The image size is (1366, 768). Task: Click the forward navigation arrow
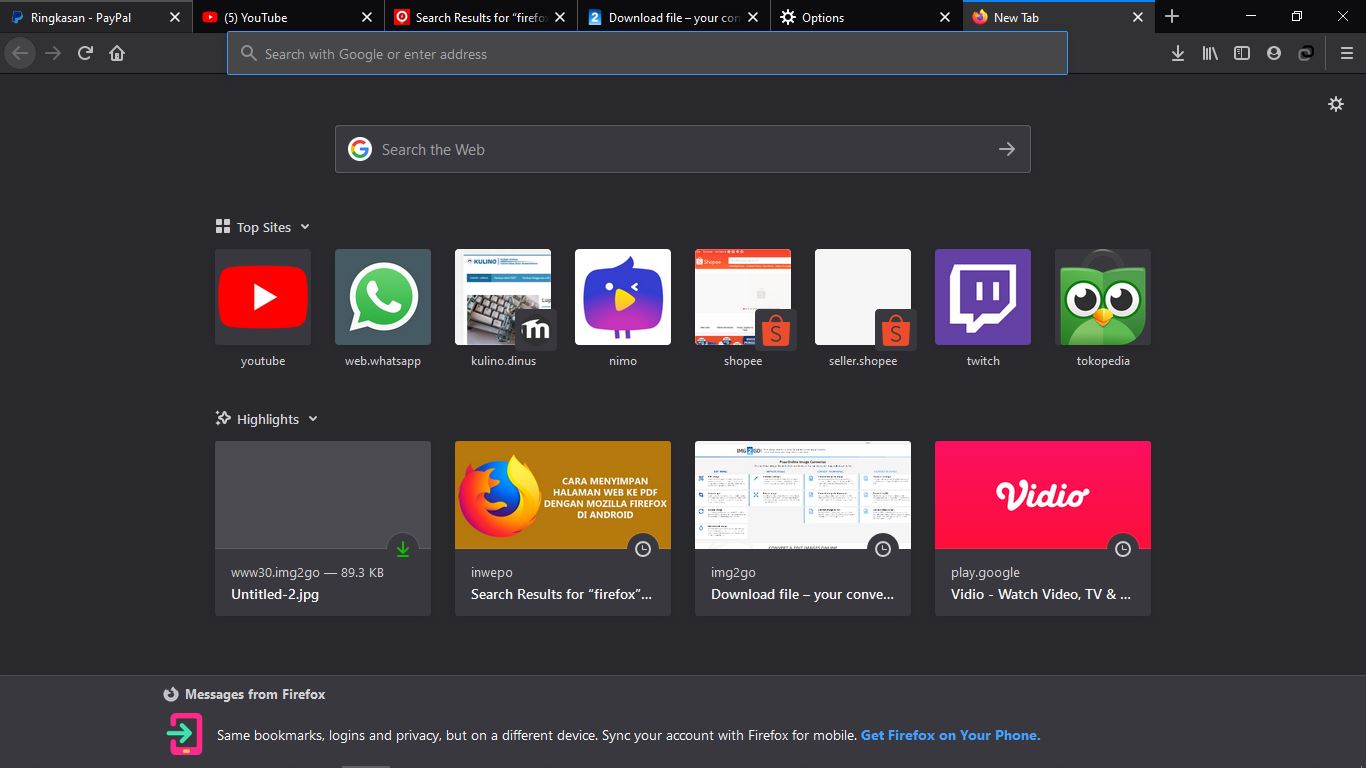[53, 53]
